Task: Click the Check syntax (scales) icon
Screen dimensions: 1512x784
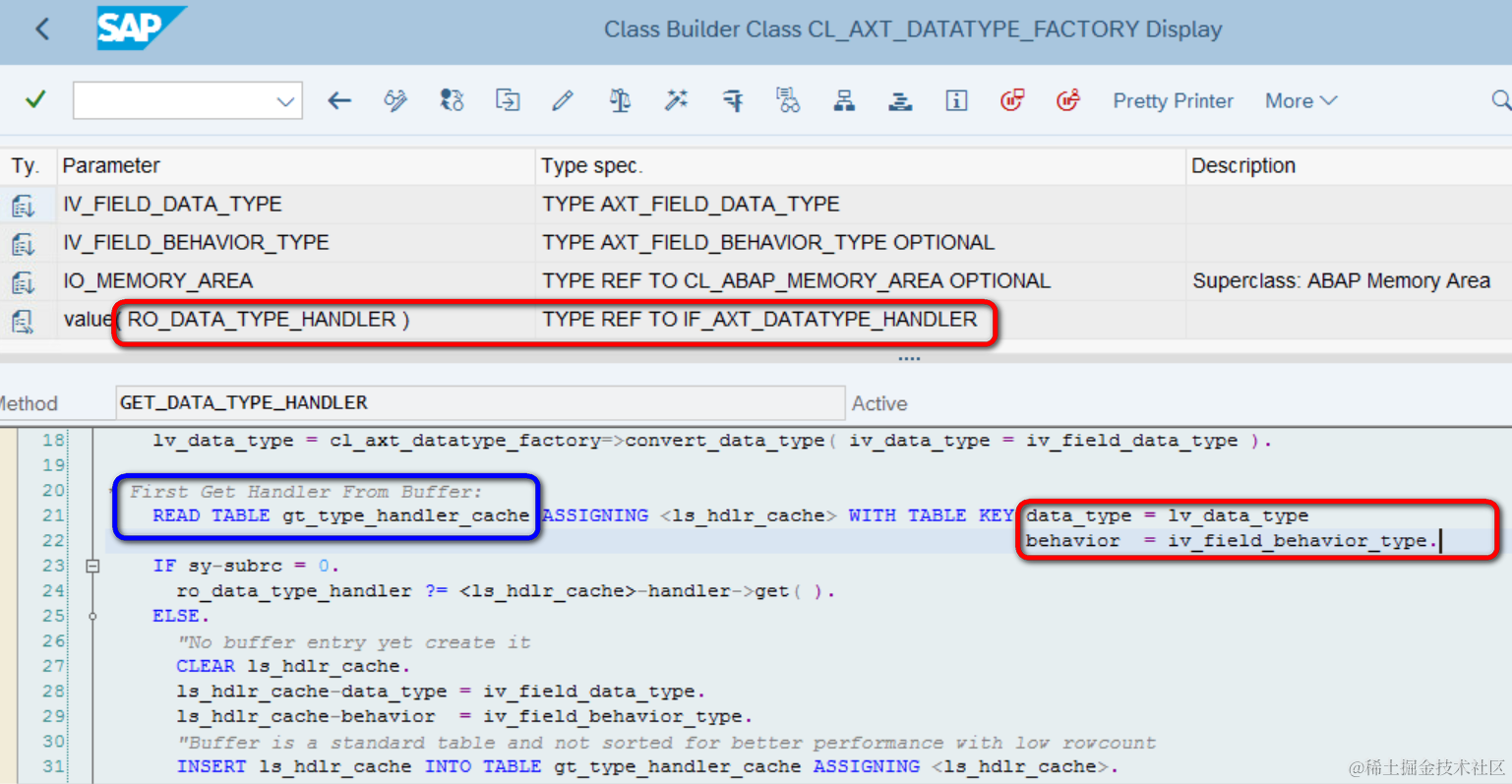Action: click(620, 100)
